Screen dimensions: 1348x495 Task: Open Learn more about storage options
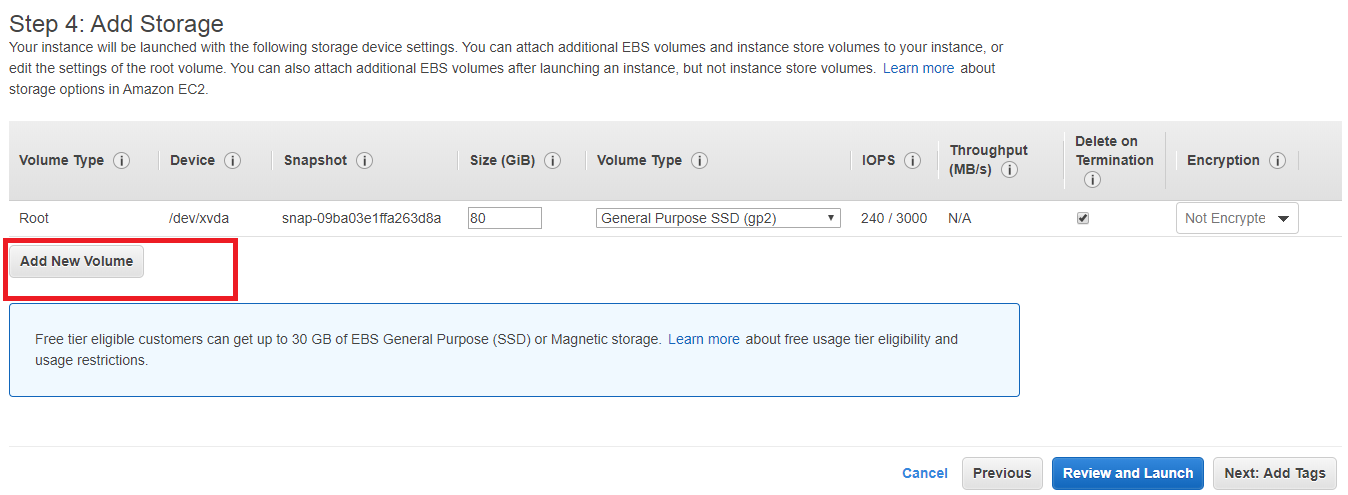(x=918, y=68)
